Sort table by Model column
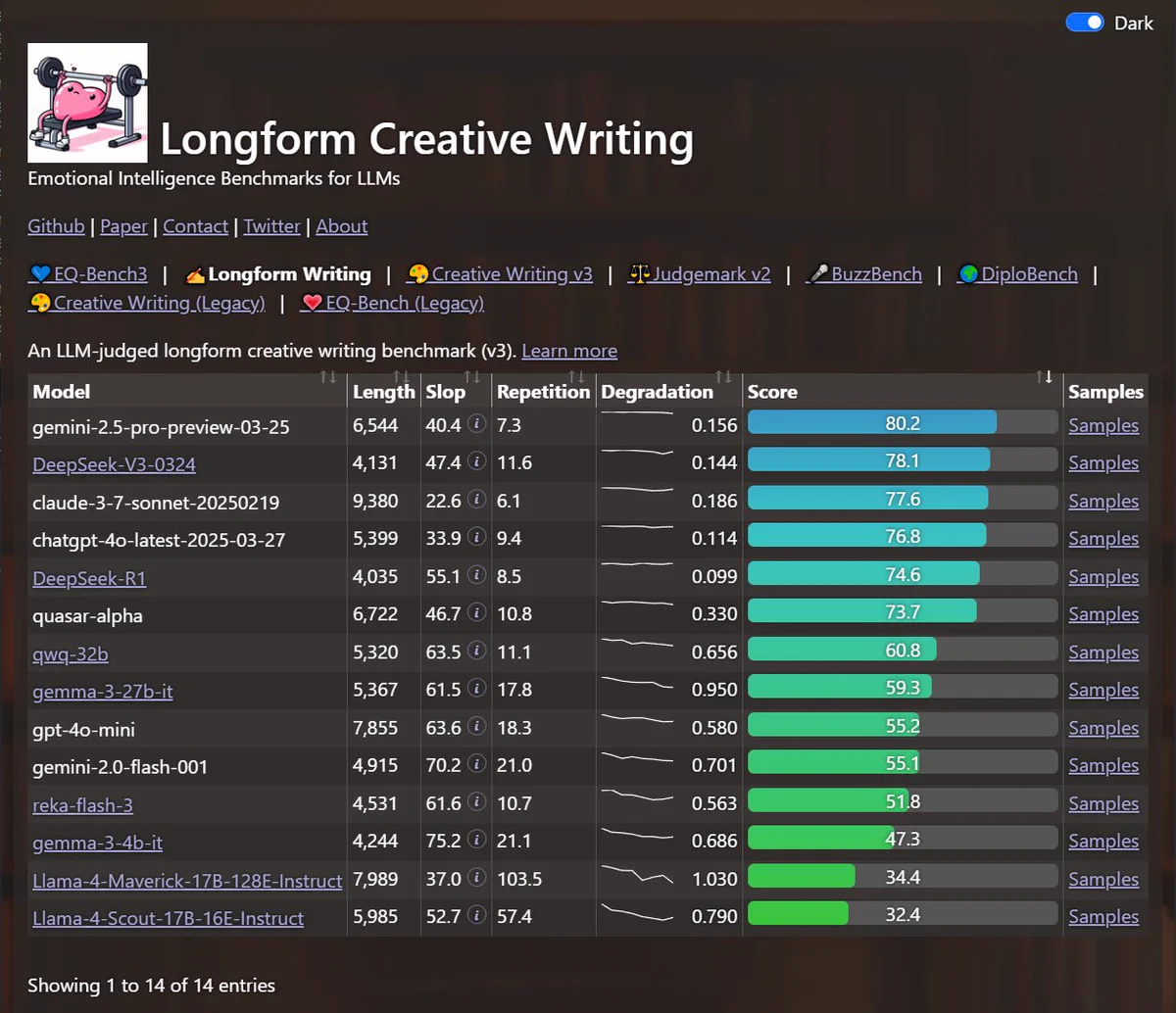The height and width of the screenshot is (1013, 1176). [x=187, y=391]
